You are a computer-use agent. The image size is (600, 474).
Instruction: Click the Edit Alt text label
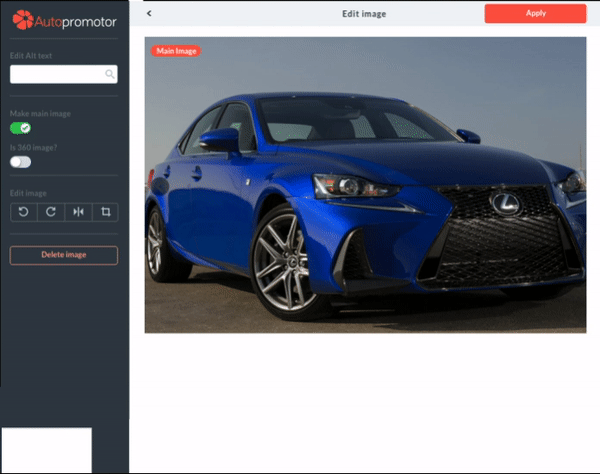point(30,55)
